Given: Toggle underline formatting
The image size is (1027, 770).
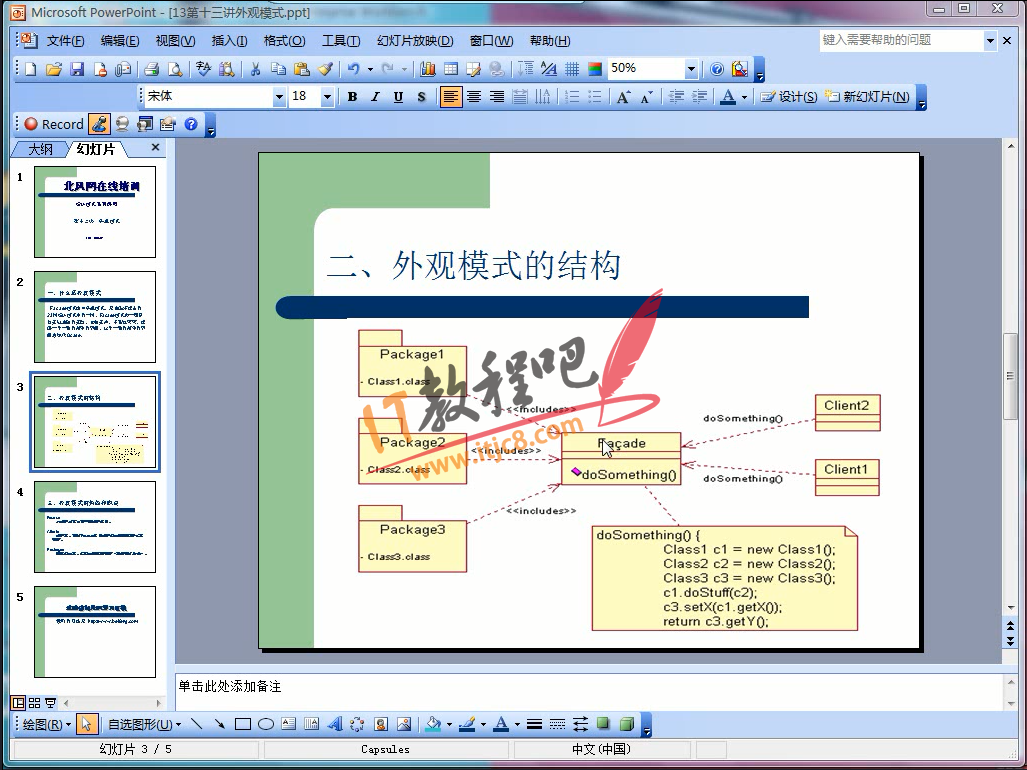Looking at the screenshot, I should point(398,97).
